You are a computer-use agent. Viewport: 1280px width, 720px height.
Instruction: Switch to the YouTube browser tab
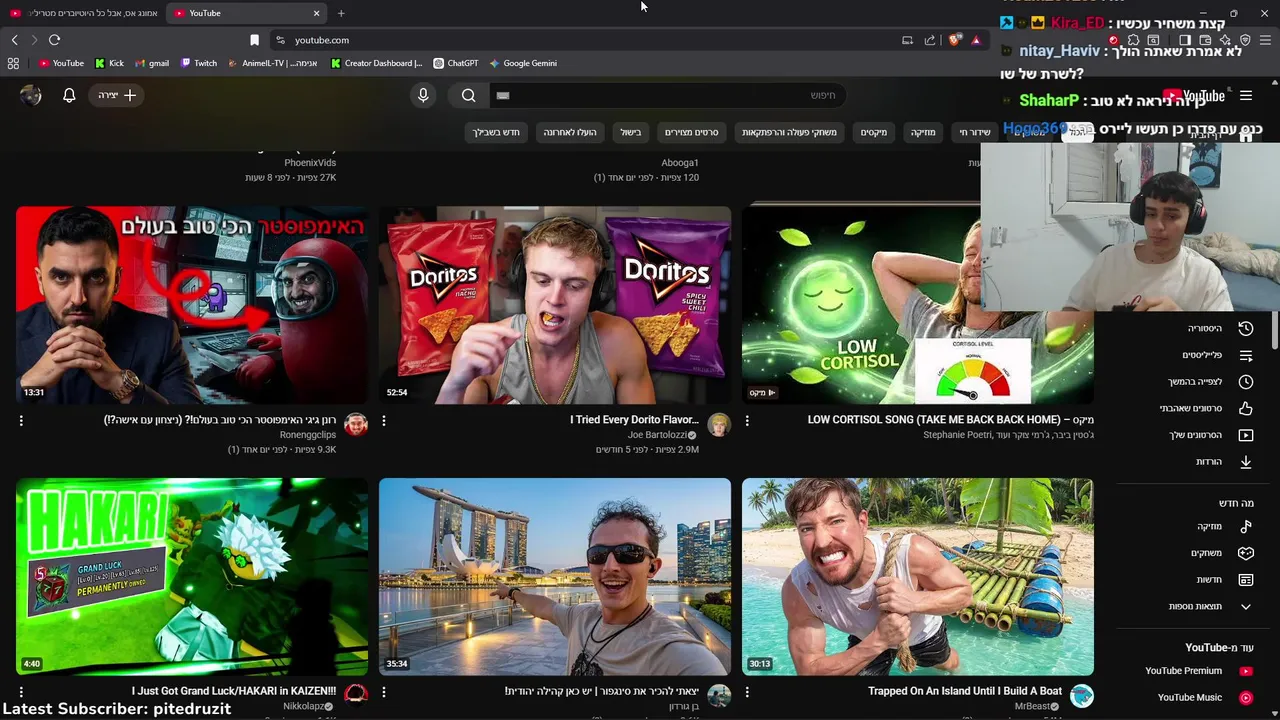pyautogui.click(x=246, y=13)
